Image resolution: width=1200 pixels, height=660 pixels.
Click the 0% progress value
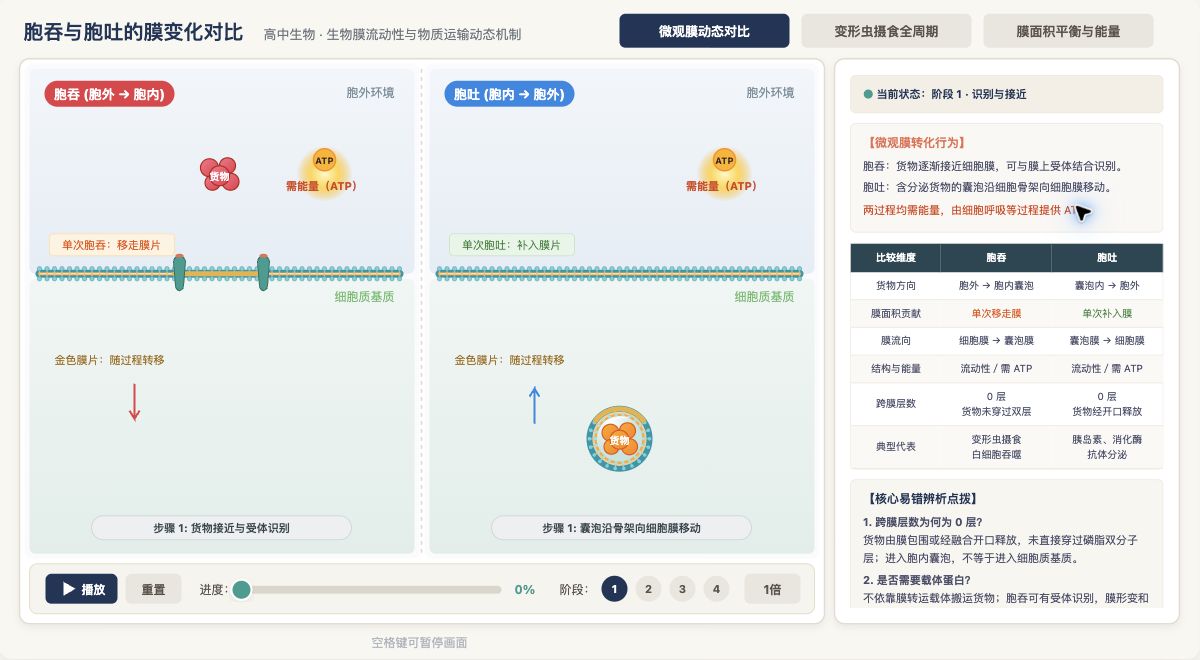[x=524, y=589]
